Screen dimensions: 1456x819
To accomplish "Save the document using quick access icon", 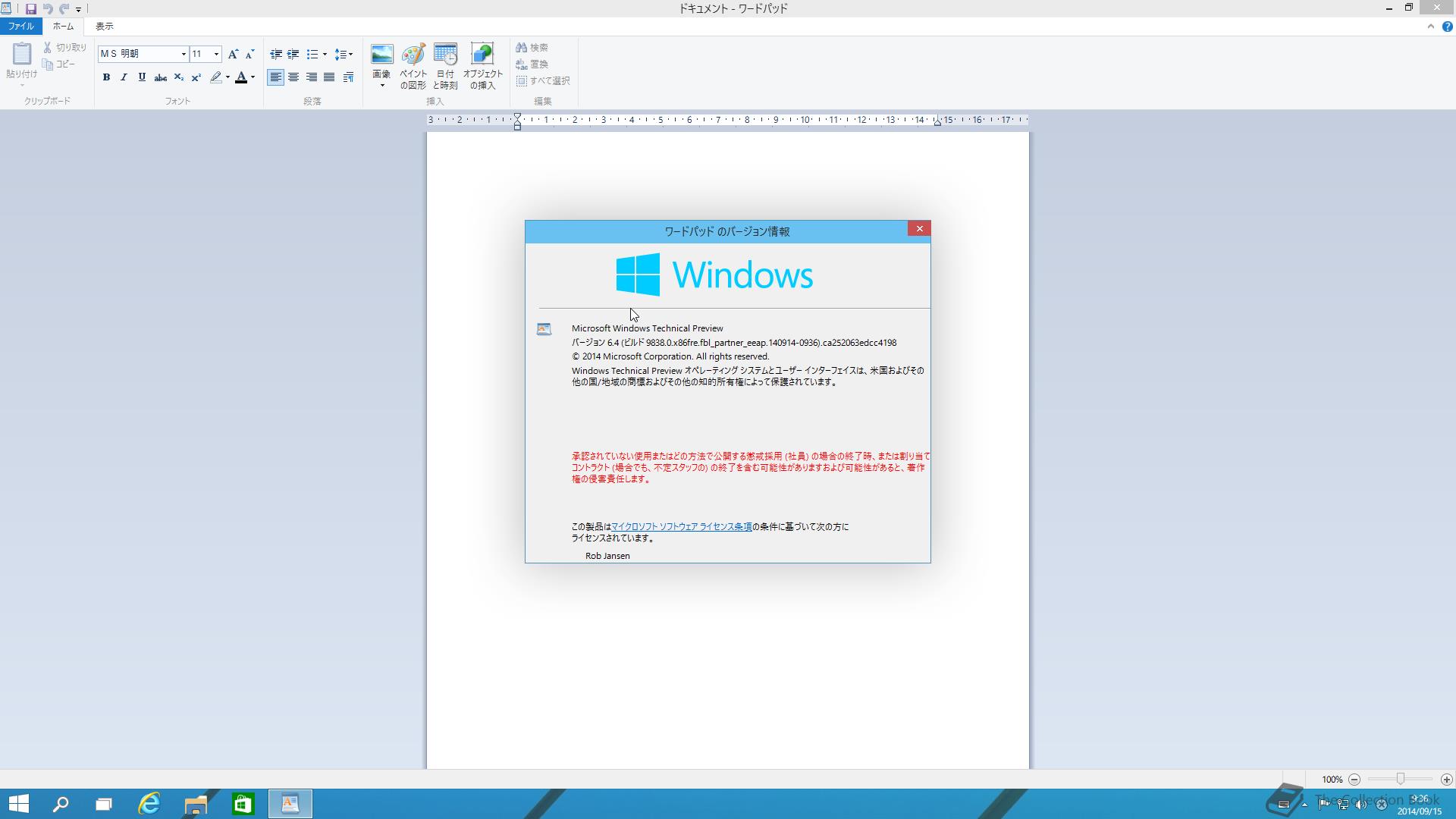I will [x=31, y=9].
